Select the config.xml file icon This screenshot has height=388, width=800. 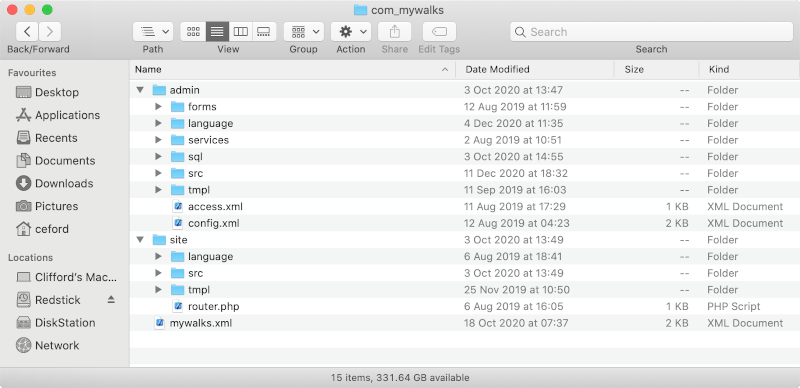tap(178, 223)
